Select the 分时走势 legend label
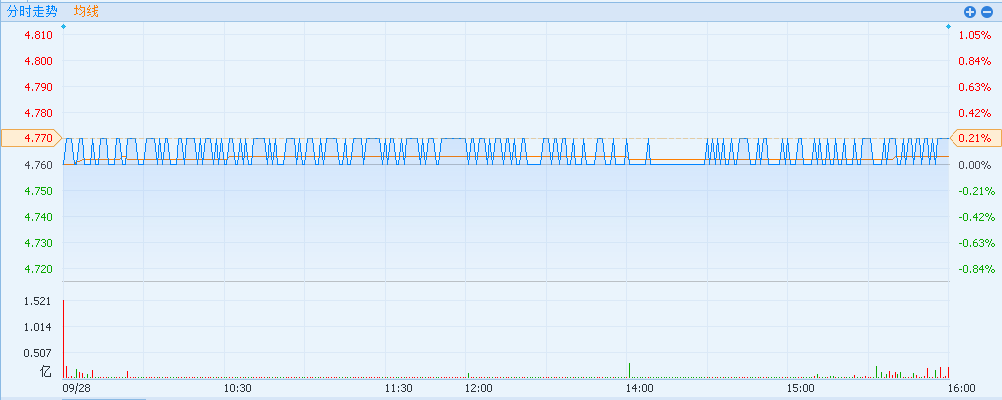This screenshot has height=400, width=1002. click(x=32, y=11)
